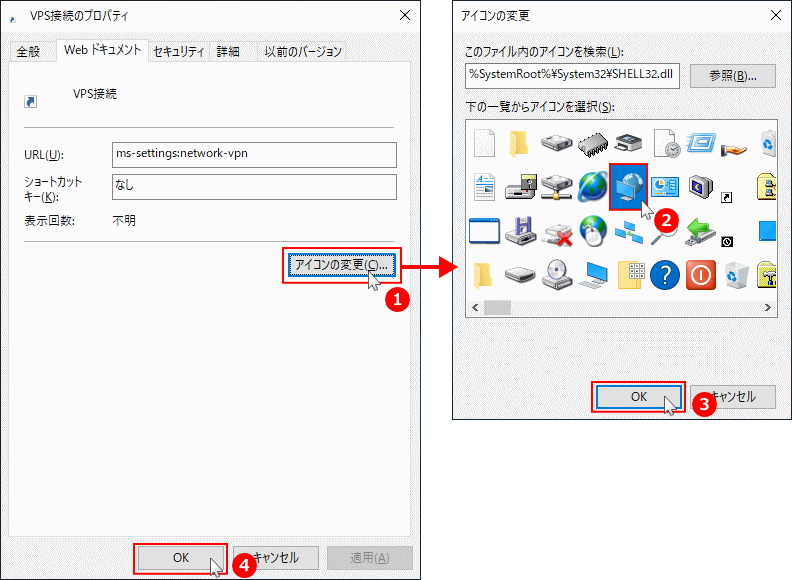Select the document with clock icon
Viewport: 792px width, 580px height.
[x=666, y=143]
